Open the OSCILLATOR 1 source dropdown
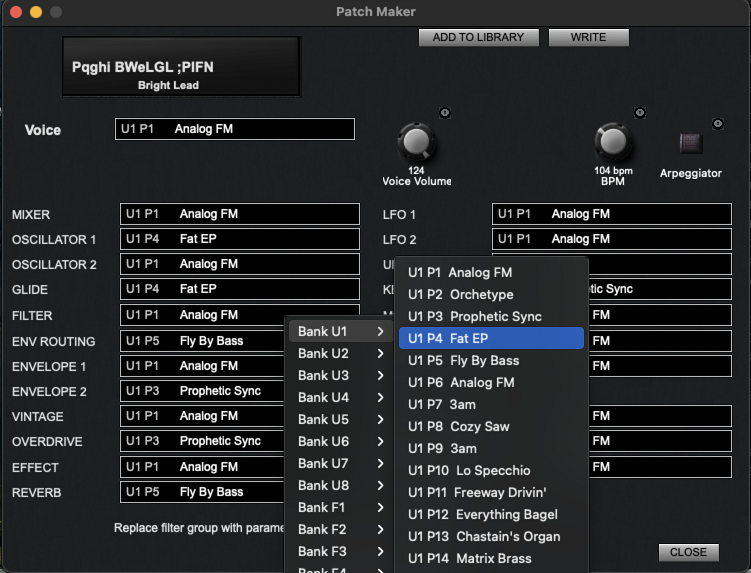 click(239, 239)
